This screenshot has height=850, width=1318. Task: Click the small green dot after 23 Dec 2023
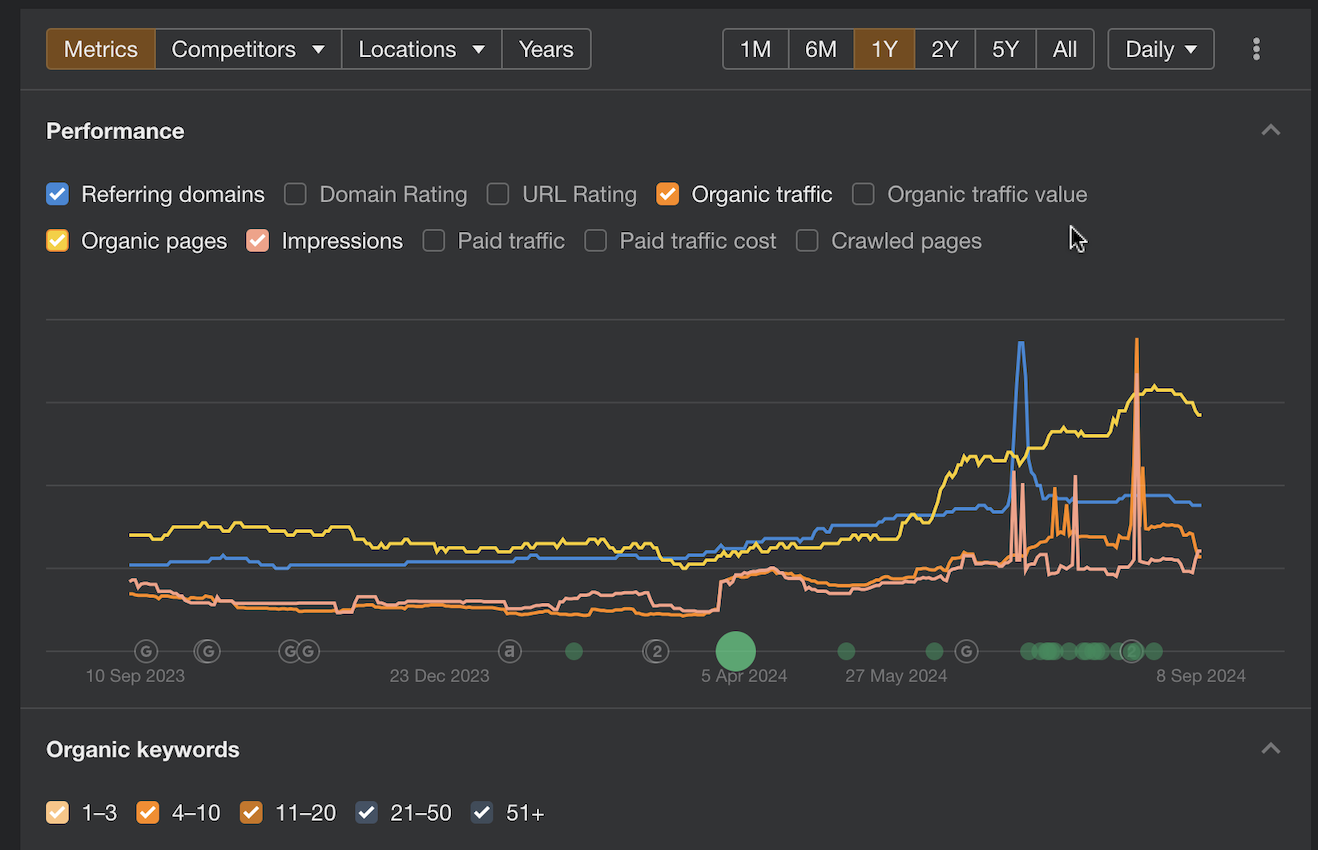(574, 651)
